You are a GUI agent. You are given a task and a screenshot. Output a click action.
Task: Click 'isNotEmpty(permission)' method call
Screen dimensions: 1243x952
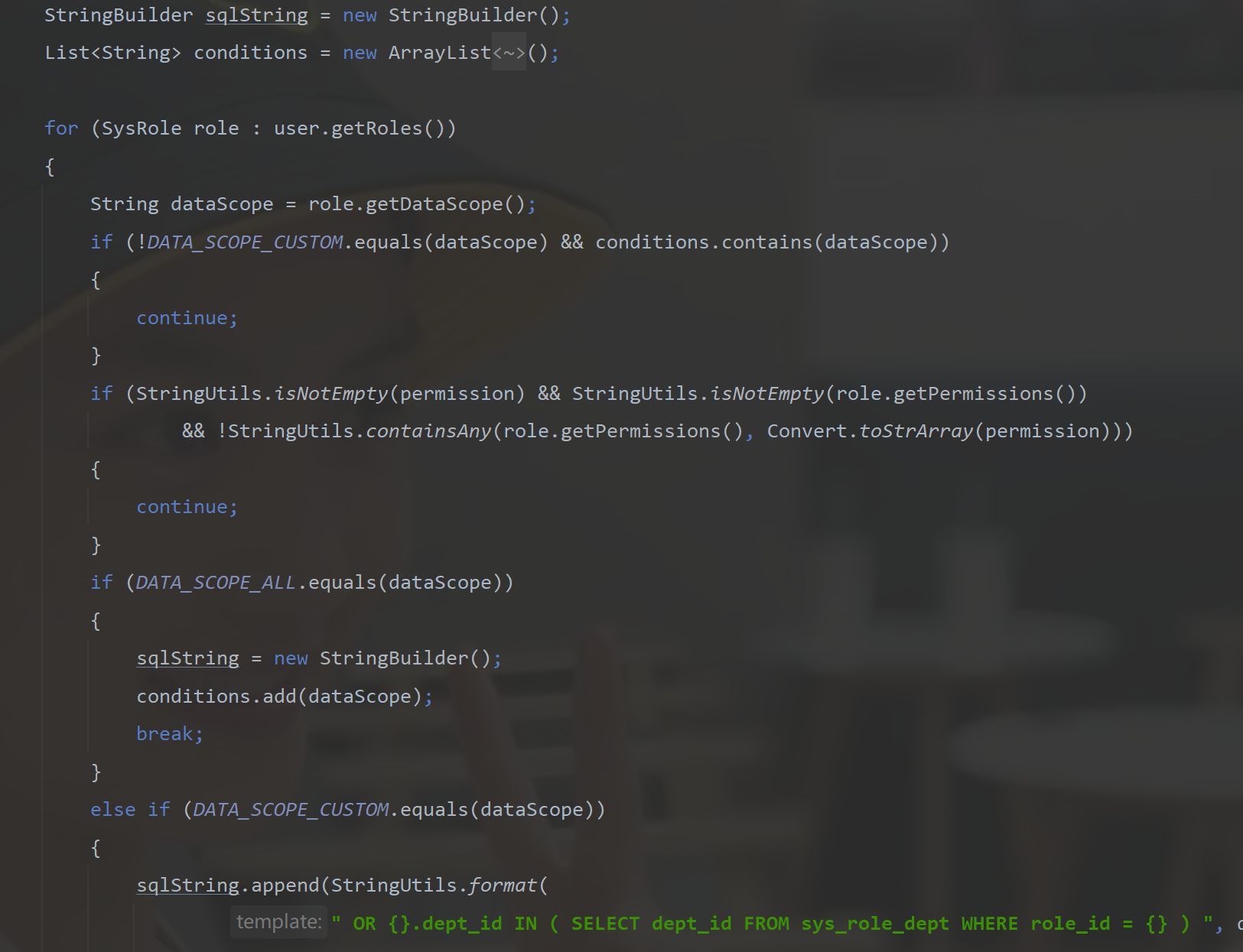point(399,394)
